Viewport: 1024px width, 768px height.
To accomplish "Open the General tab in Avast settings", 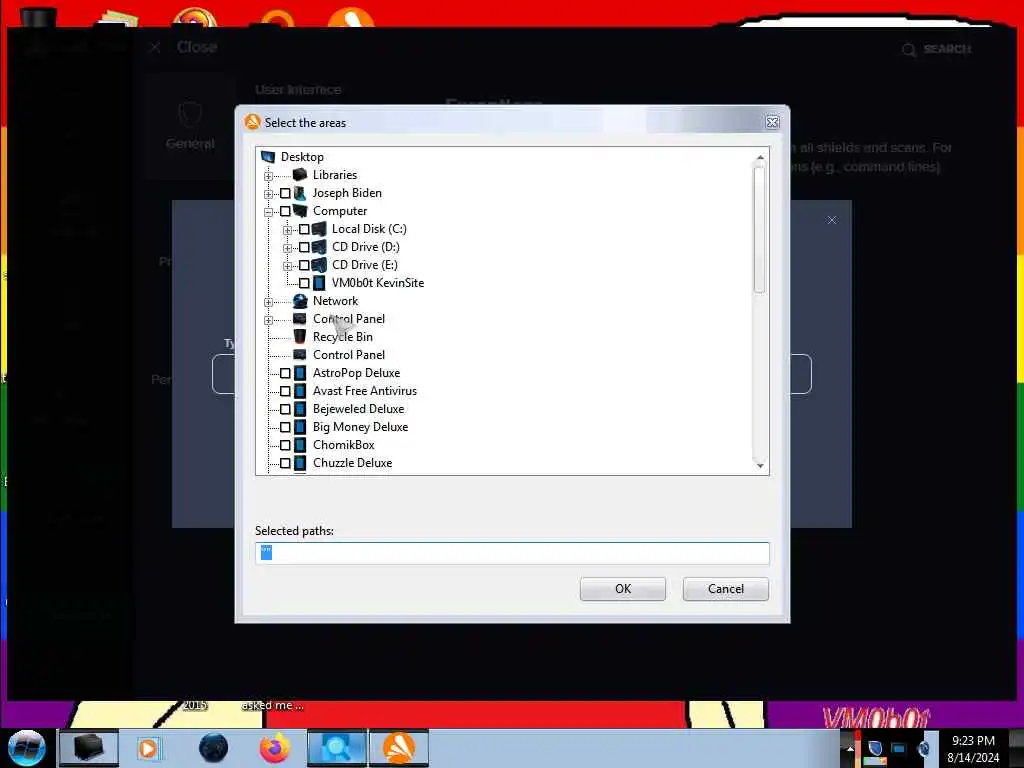I will coord(189,127).
